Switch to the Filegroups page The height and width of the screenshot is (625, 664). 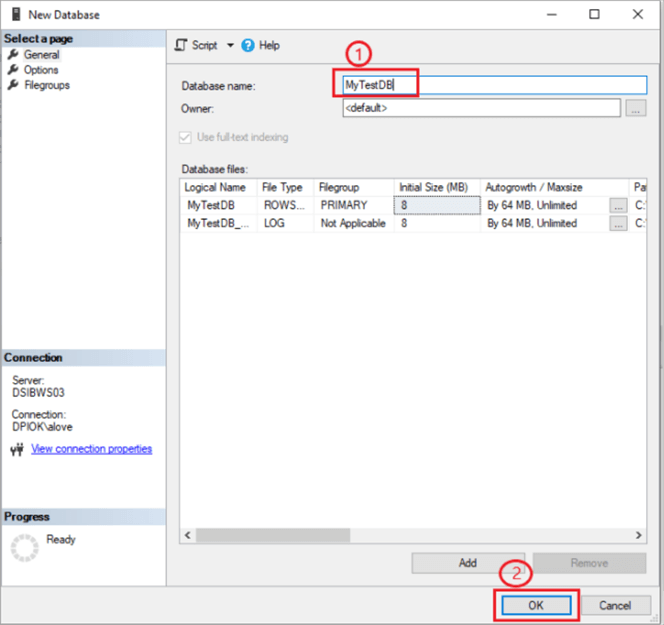pyautogui.click(x=46, y=85)
